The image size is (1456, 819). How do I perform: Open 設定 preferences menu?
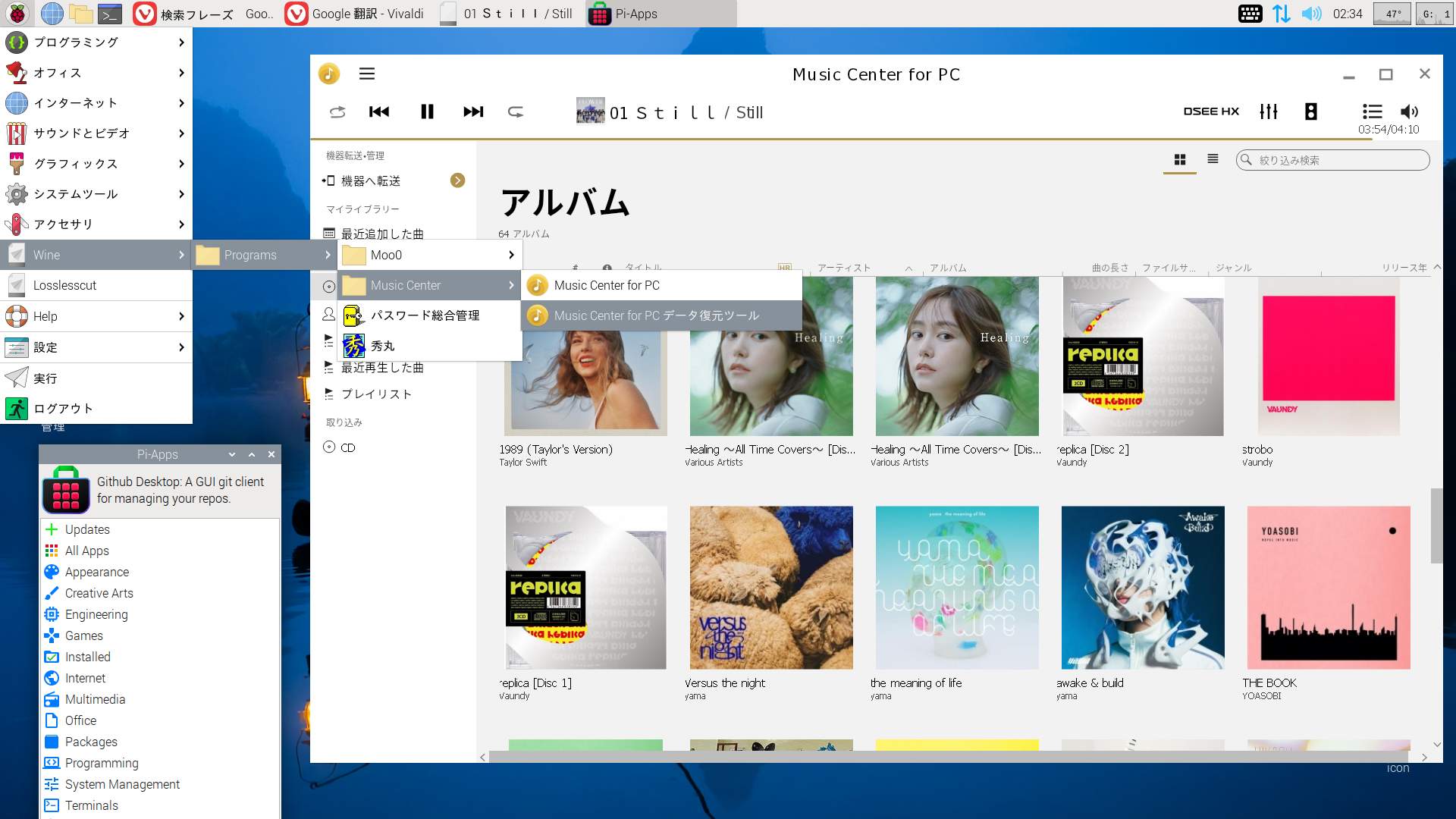point(96,347)
